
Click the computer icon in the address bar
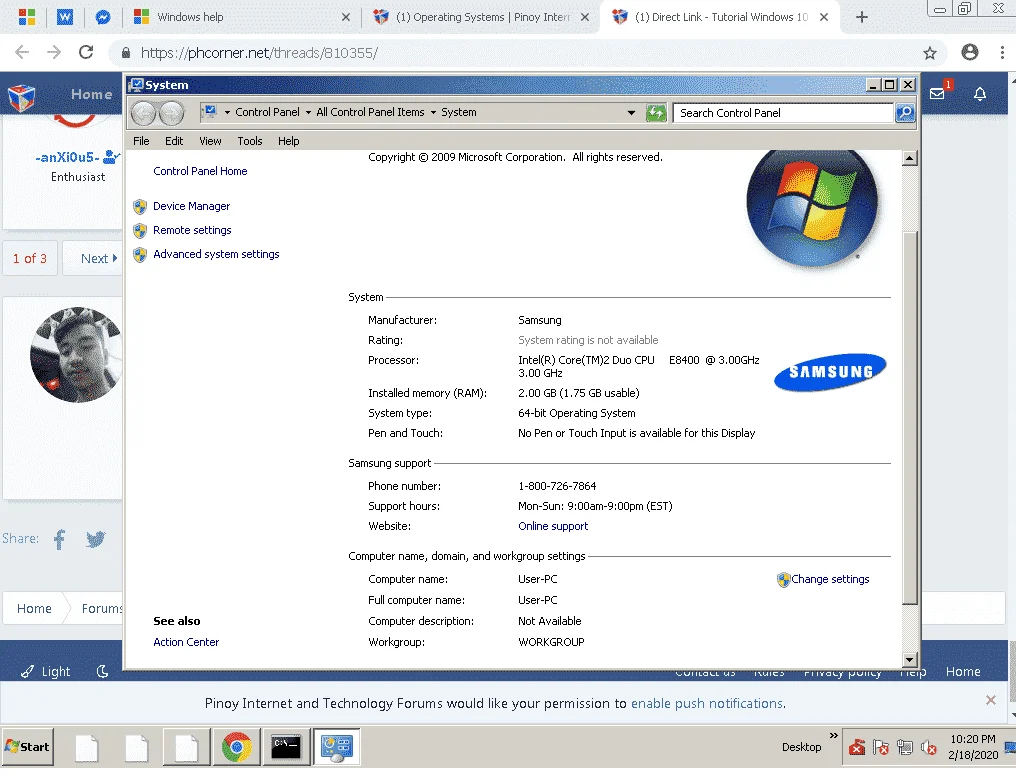209,112
